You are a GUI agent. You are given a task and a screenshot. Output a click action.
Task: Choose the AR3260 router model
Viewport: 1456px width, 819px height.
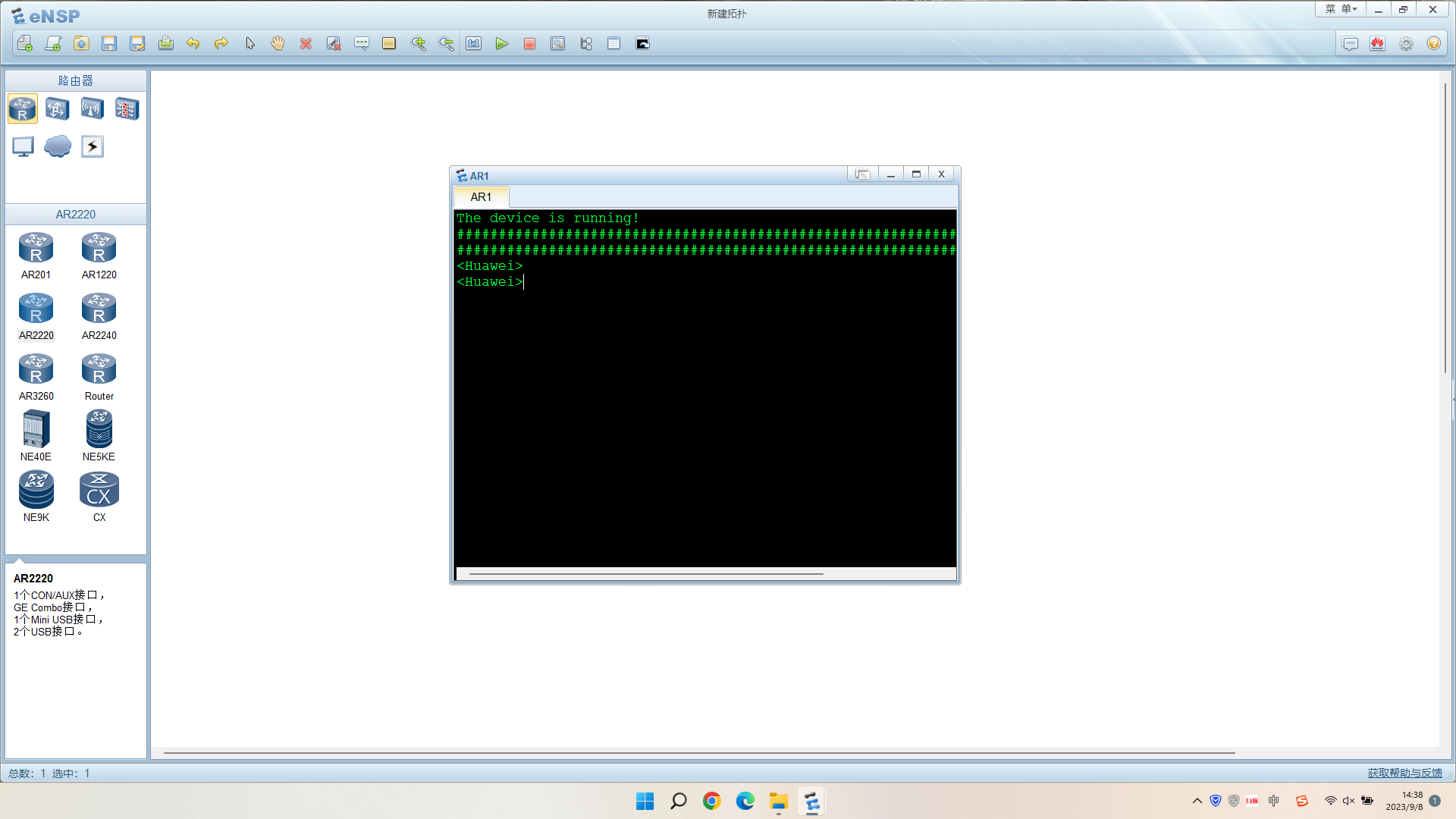click(36, 378)
